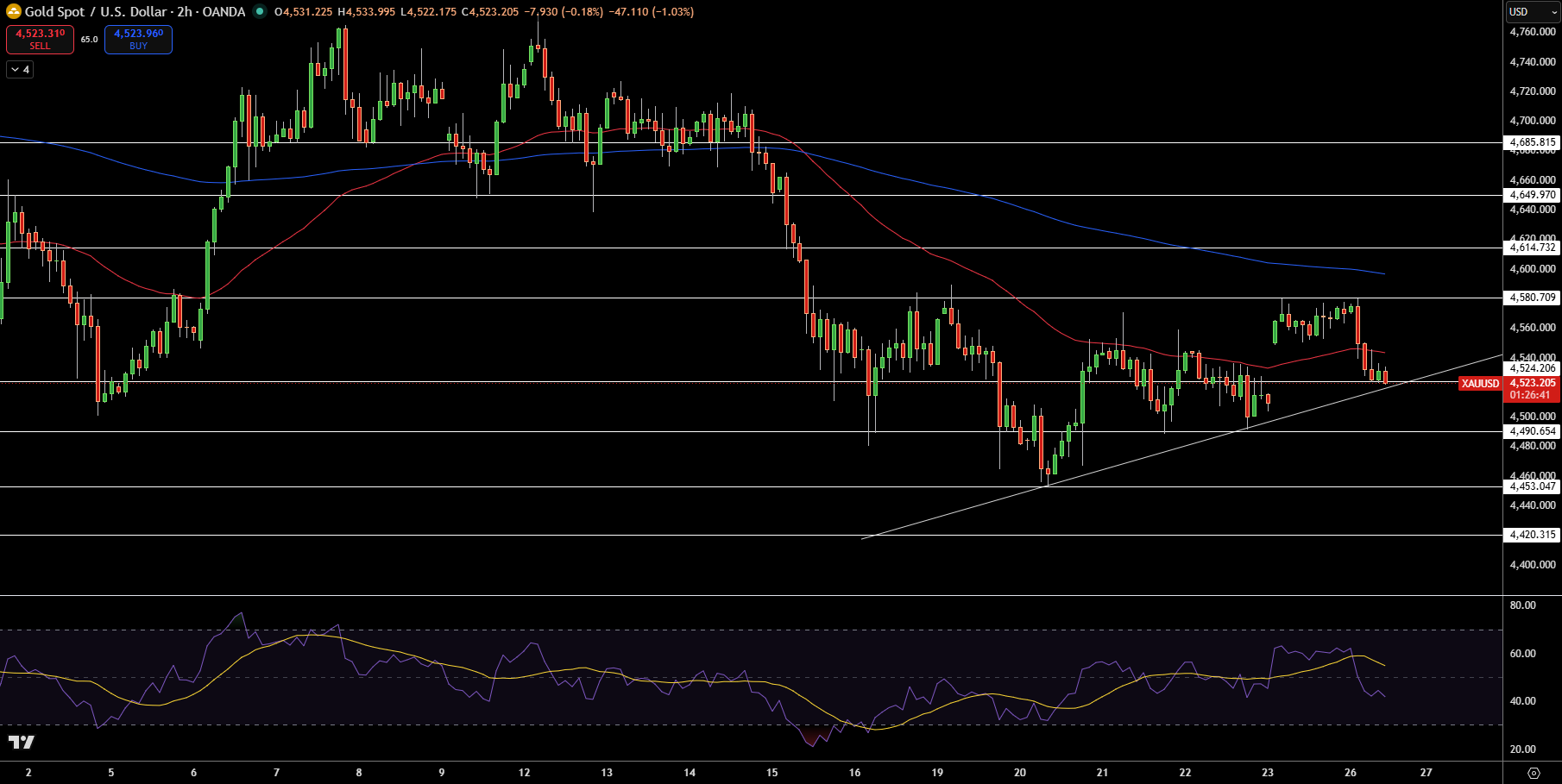Click the 65.0 spread value
Viewport: 1562px width, 784px height.
point(90,40)
